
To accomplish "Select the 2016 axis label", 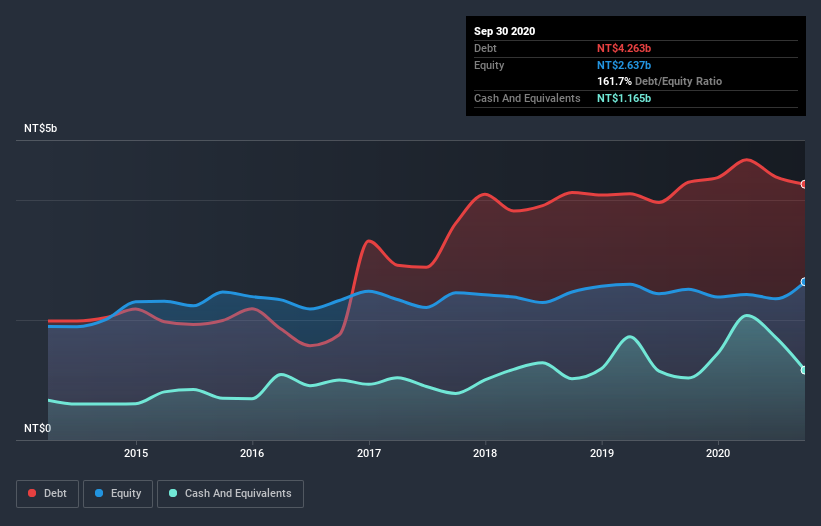I will [252, 453].
